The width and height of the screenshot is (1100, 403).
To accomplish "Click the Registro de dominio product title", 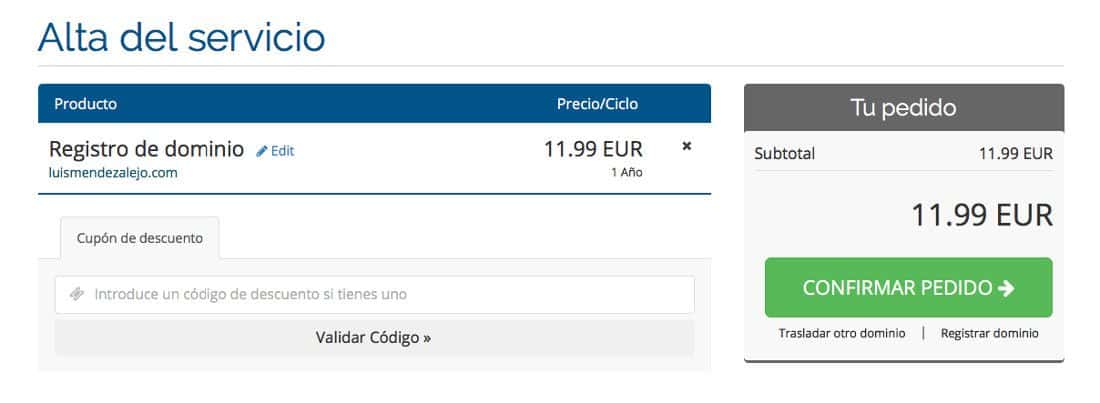I will point(147,149).
